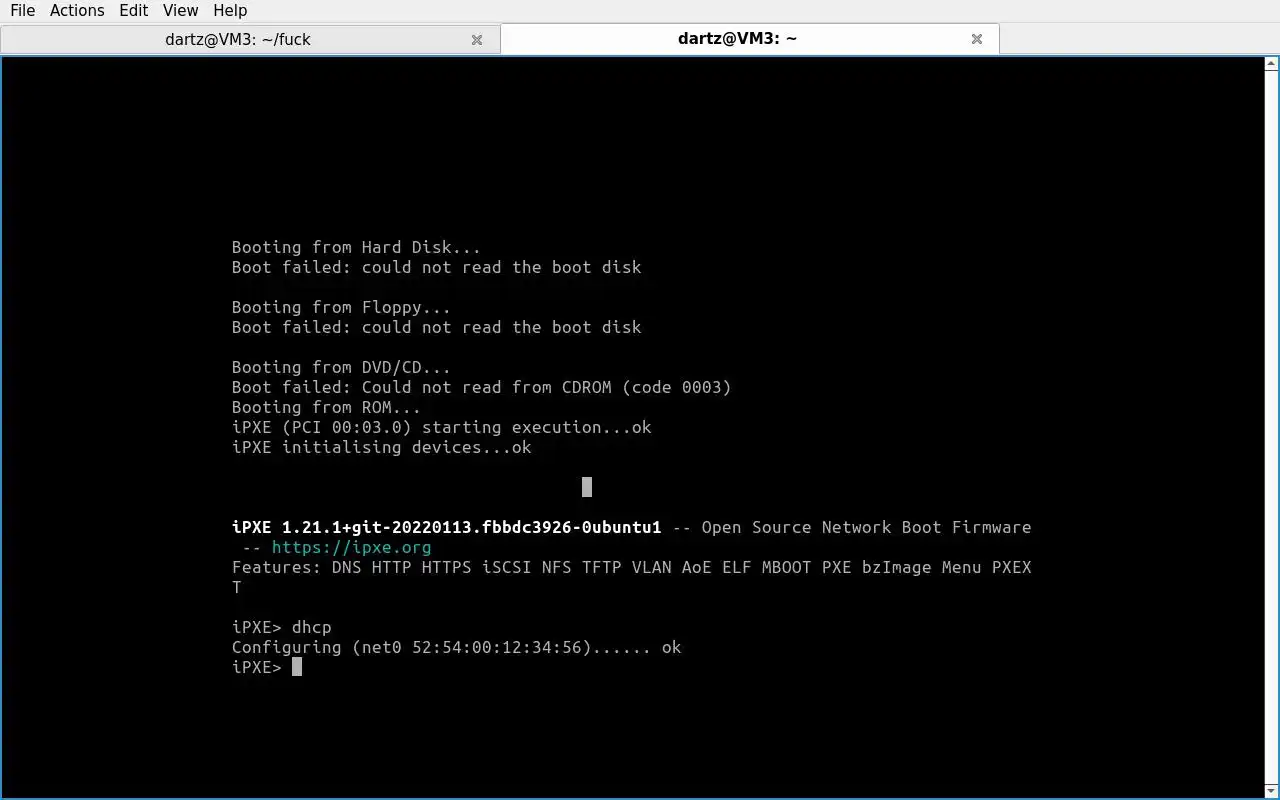Click the 'starting execution...ok' line
Viewport: 1280px width, 800px height.
pos(441,427)
